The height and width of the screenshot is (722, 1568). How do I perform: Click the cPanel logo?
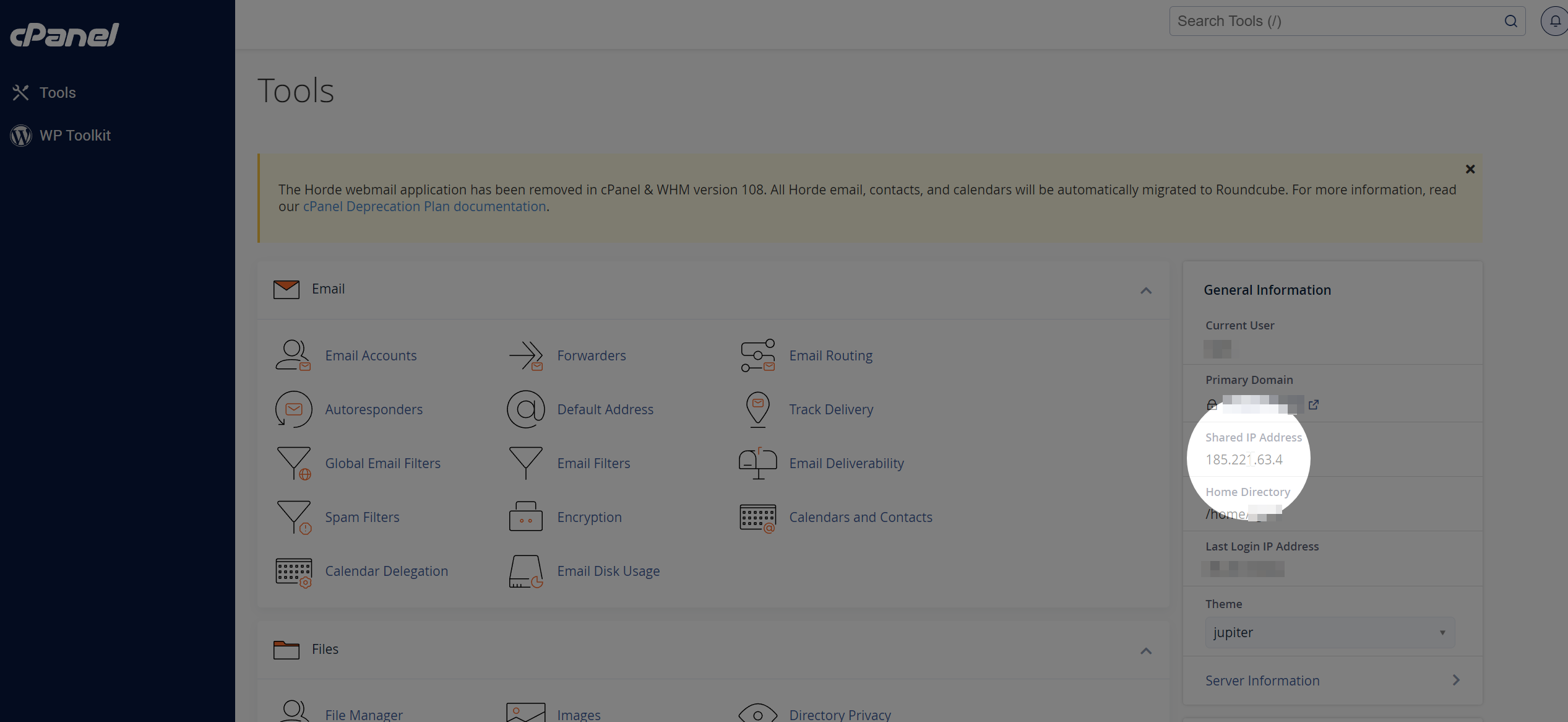point(64,35)
